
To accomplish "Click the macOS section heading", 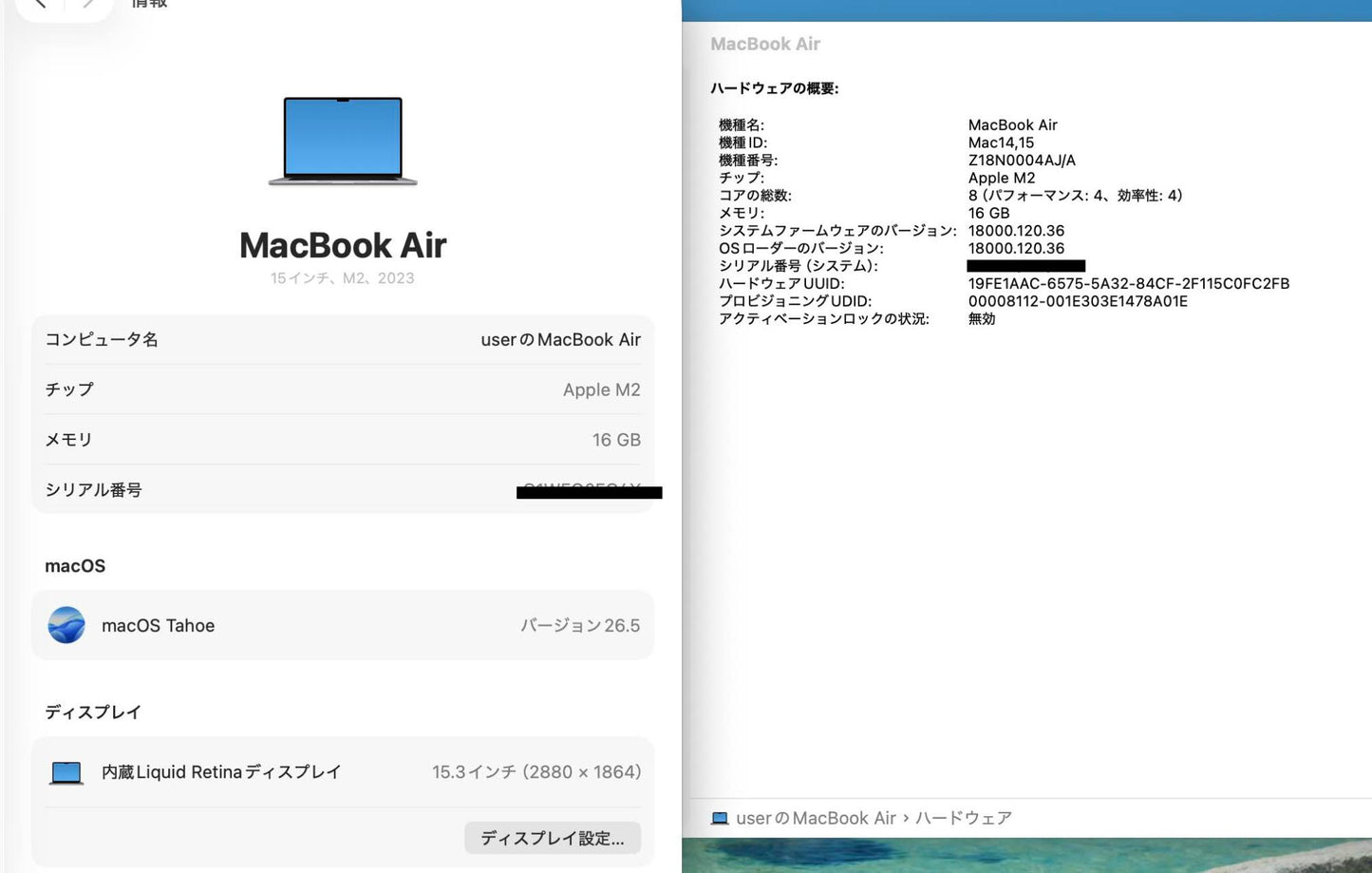I will point(75,566).
